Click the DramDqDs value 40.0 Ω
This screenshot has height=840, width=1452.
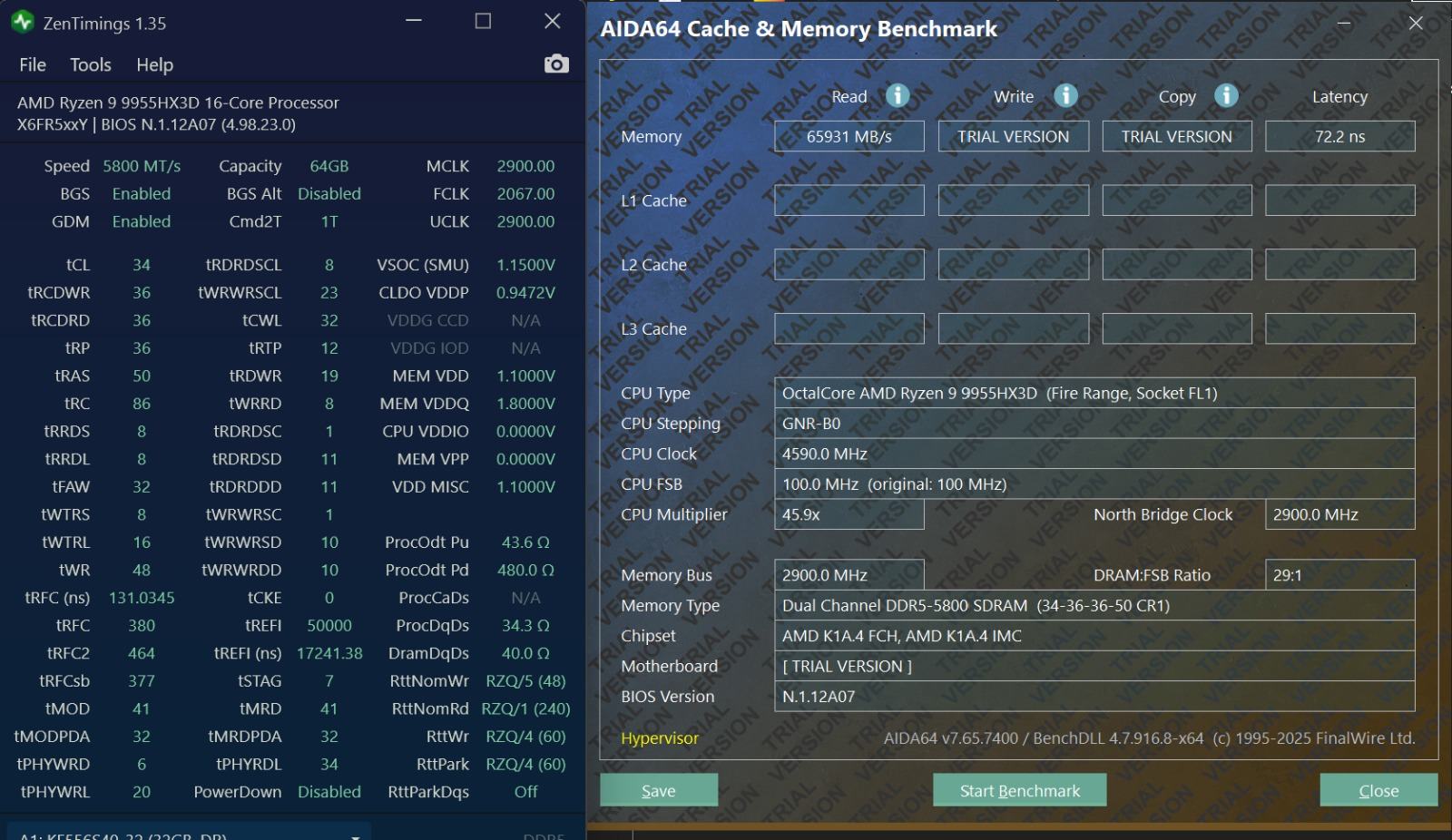point(525,653)
